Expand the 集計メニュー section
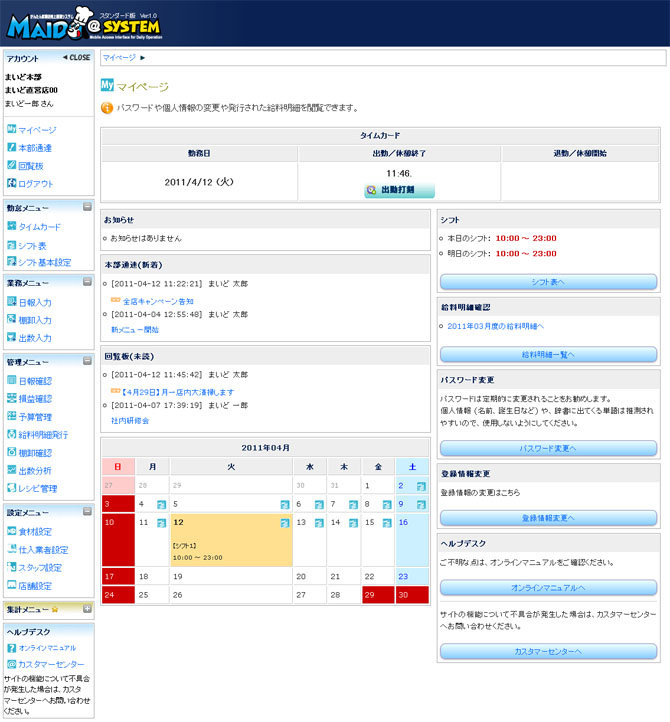 (x=87, y=609)
